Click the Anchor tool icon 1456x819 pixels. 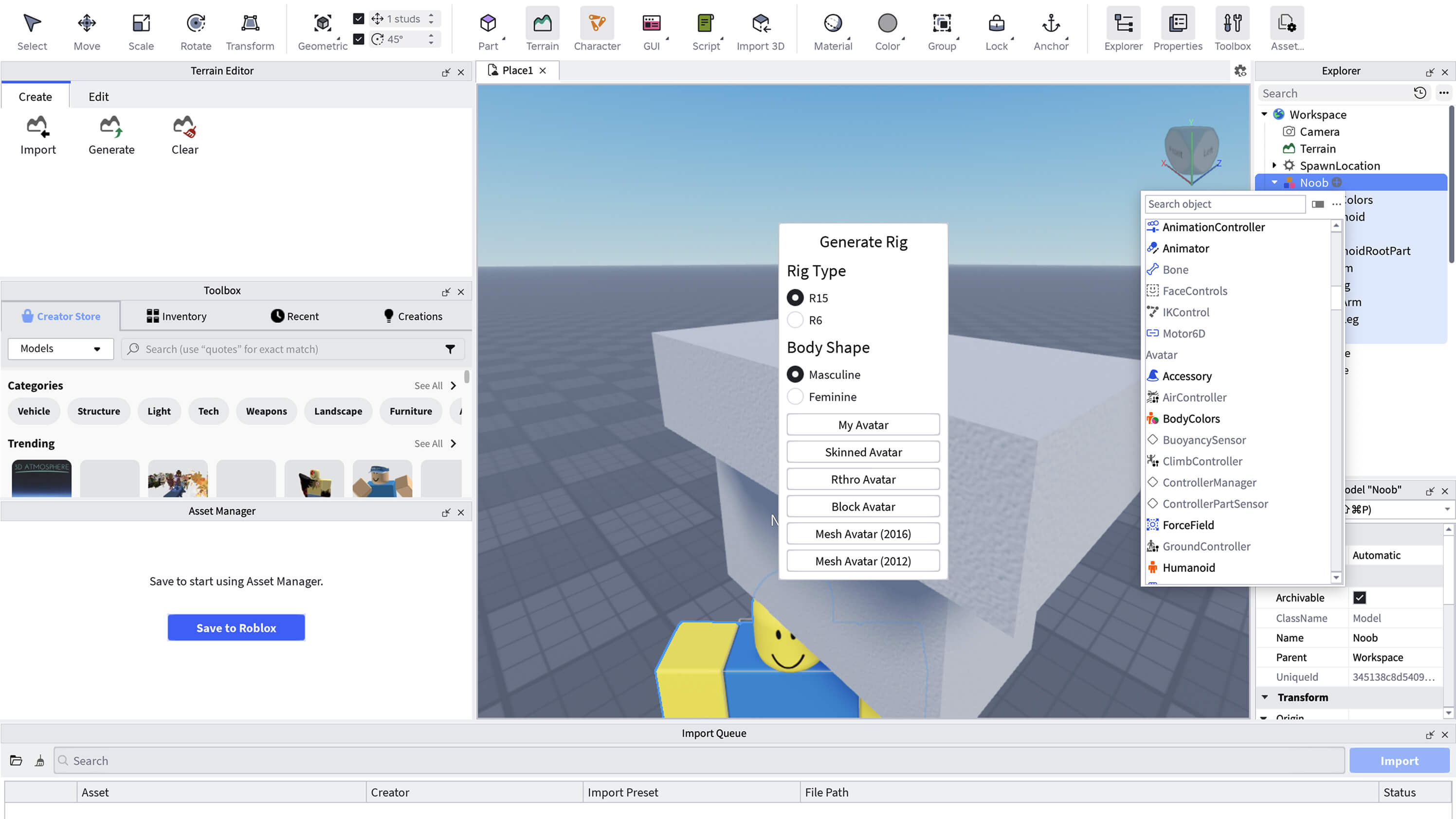pyautogui.click(x=1051, y=24)
